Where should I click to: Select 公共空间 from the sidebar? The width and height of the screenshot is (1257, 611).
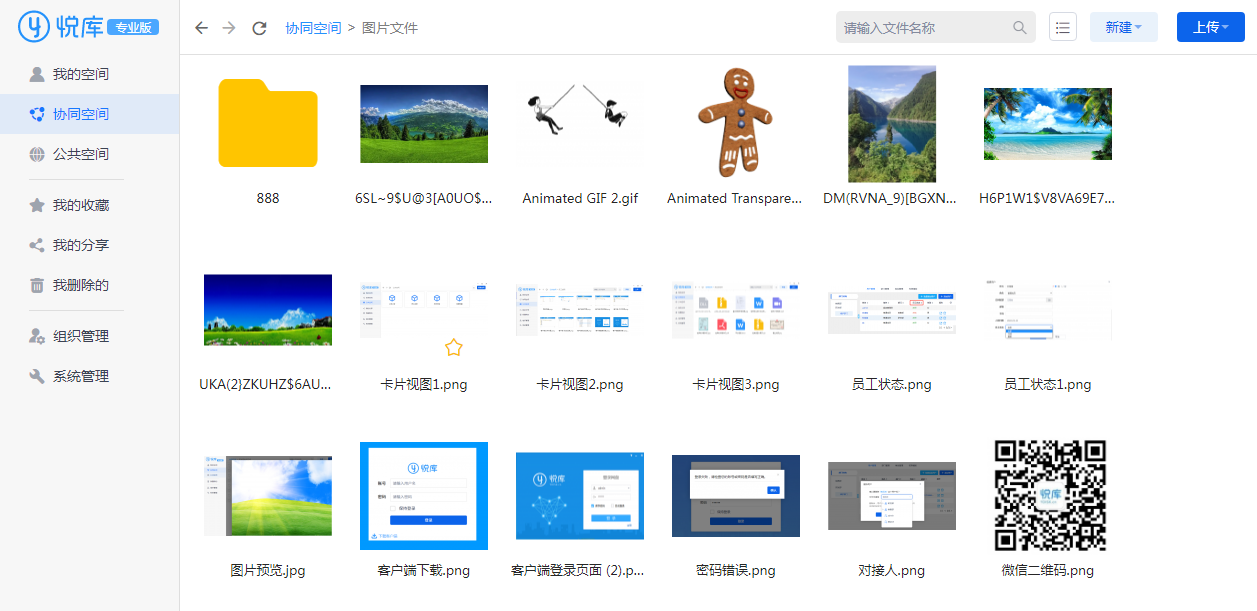pos(81,154)
